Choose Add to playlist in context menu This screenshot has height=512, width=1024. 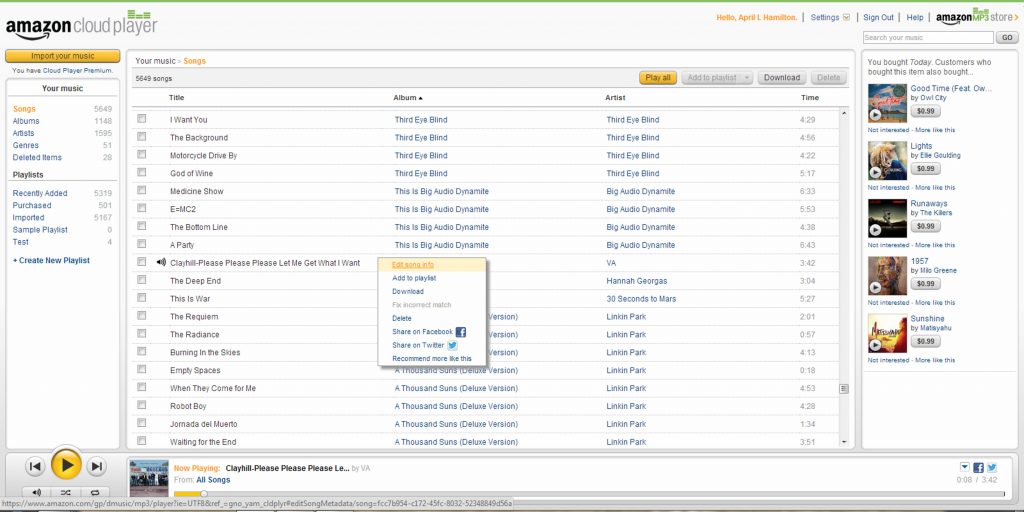[414, 278]
